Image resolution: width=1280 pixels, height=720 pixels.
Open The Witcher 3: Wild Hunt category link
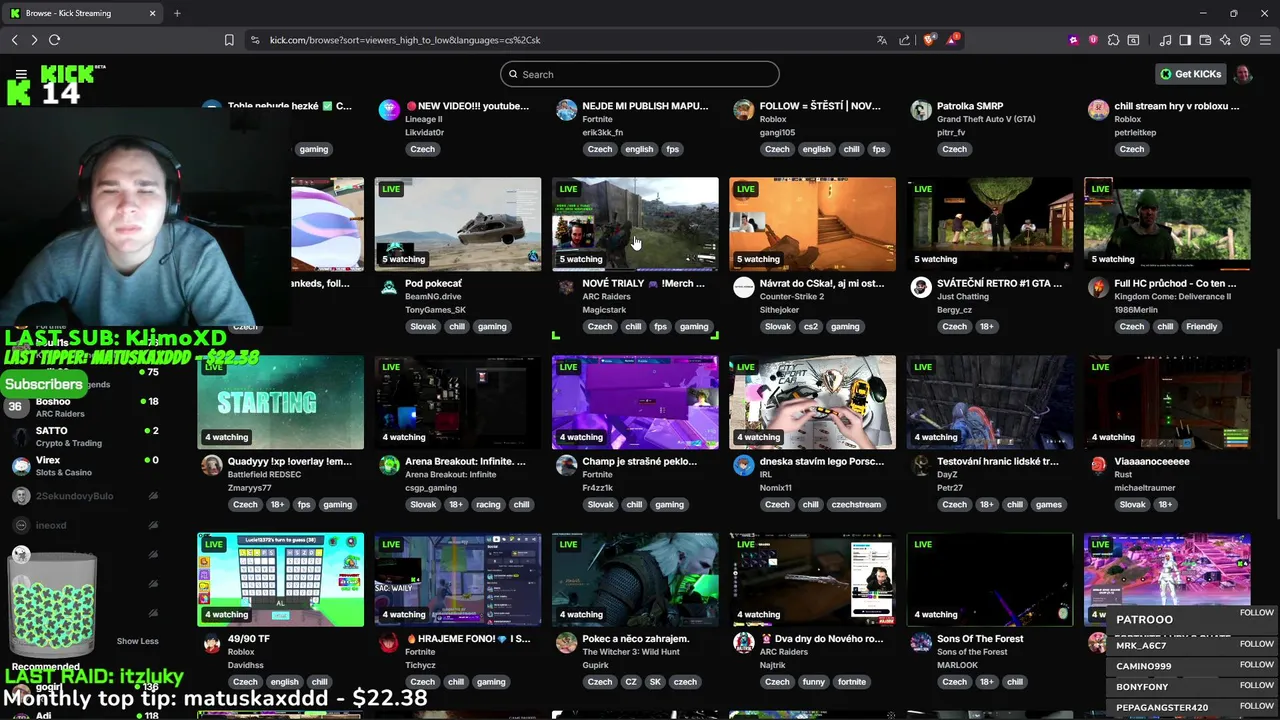coord(631,652)
